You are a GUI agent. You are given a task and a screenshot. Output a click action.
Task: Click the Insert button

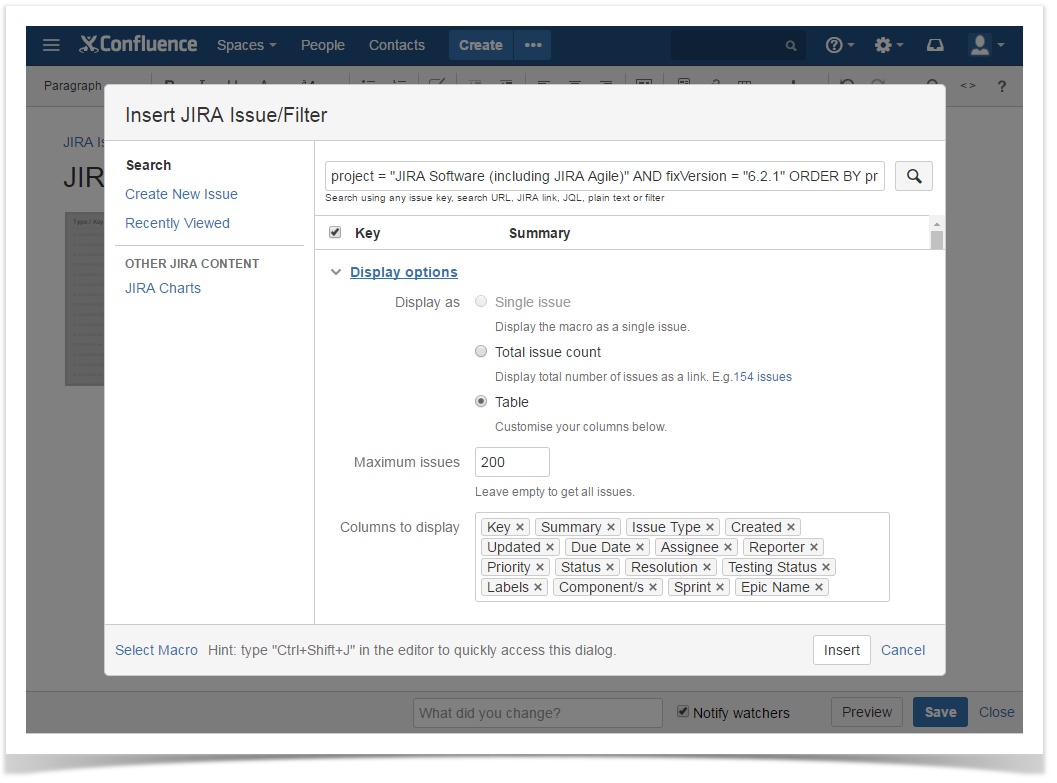(x=841, y=650)
